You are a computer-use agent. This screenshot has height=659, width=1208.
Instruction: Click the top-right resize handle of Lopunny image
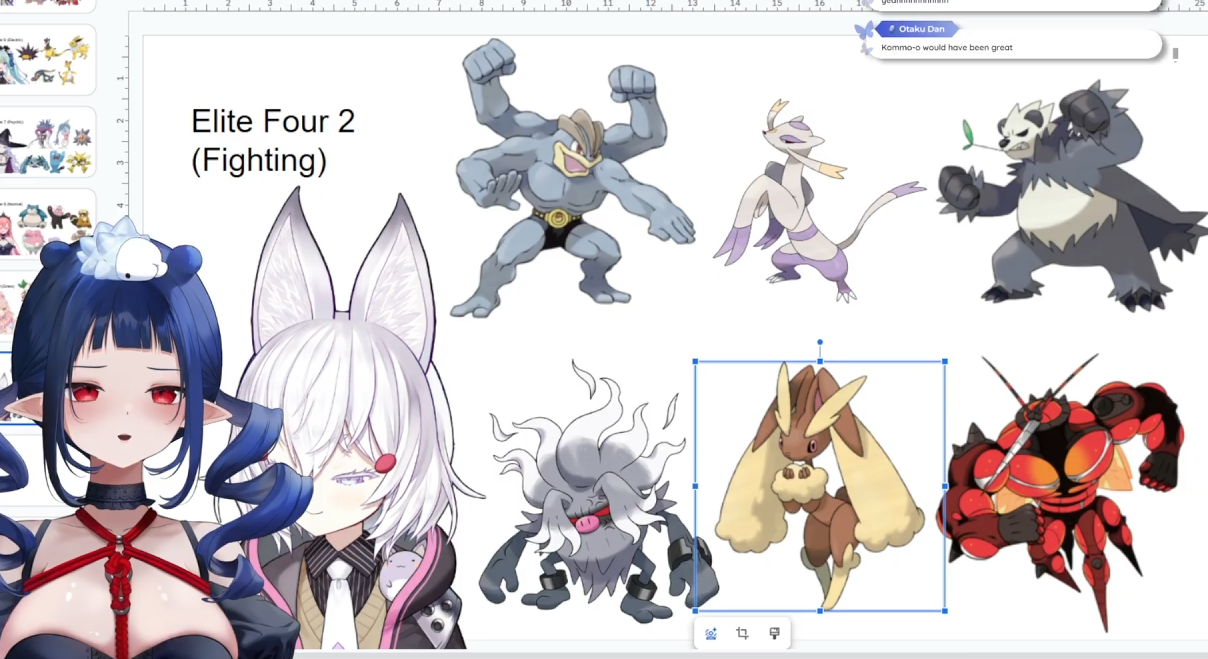coord(945,362)
